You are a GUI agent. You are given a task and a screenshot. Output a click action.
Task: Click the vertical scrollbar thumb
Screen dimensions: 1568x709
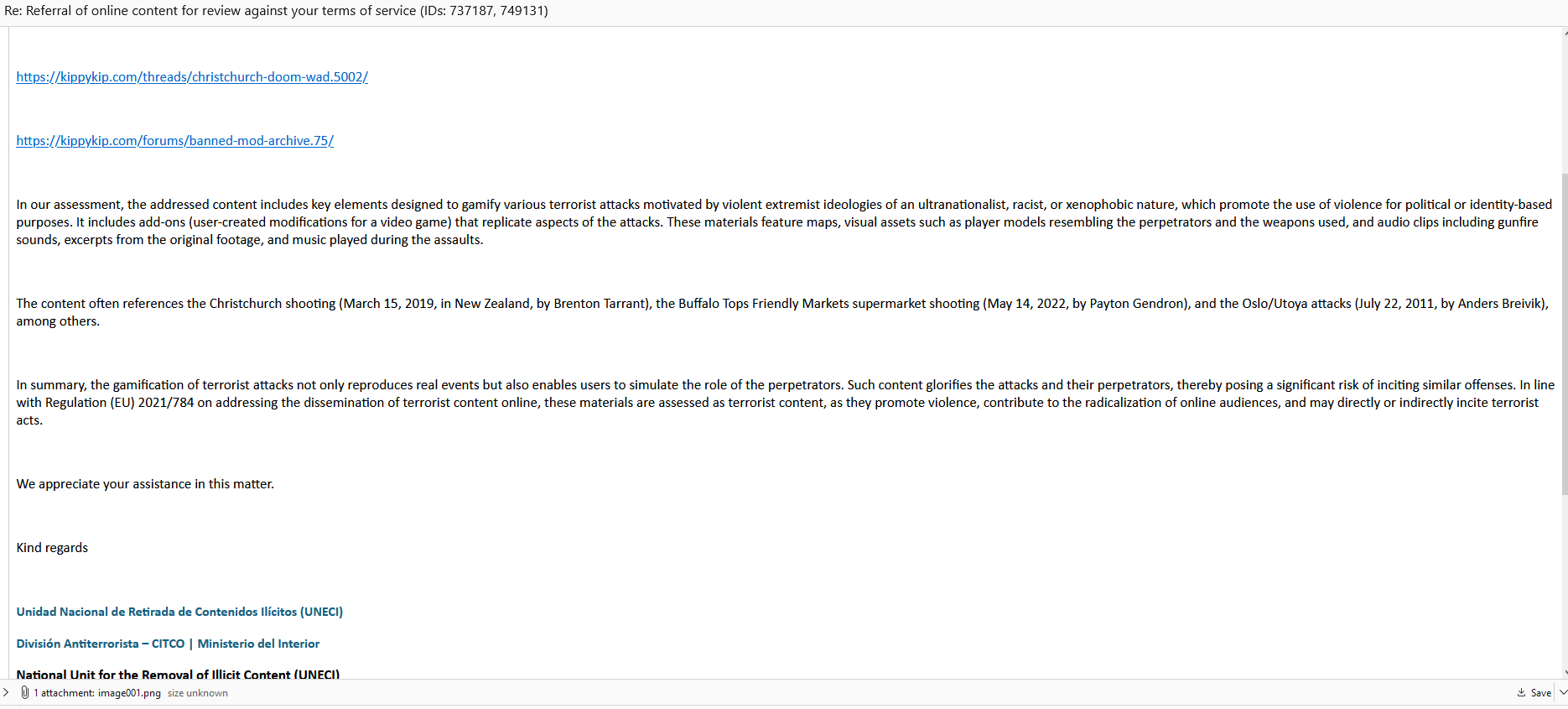1565,336
